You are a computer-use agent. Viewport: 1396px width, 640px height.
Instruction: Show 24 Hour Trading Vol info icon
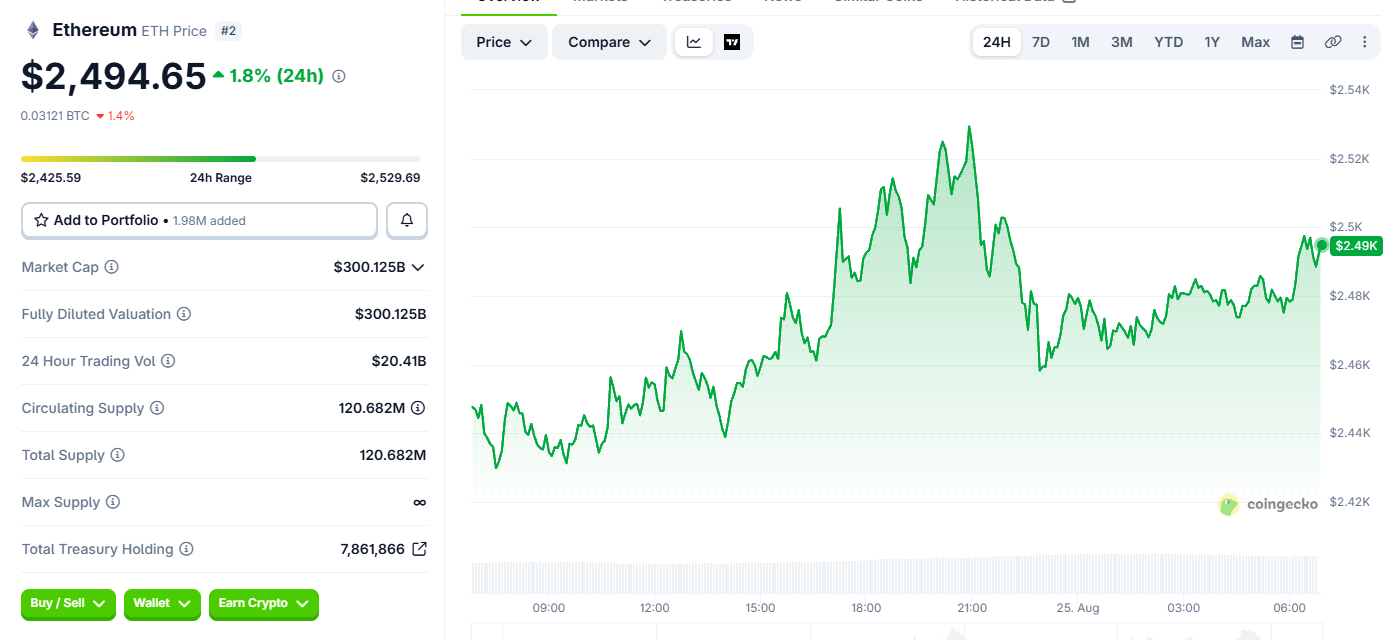coord(168,361)
